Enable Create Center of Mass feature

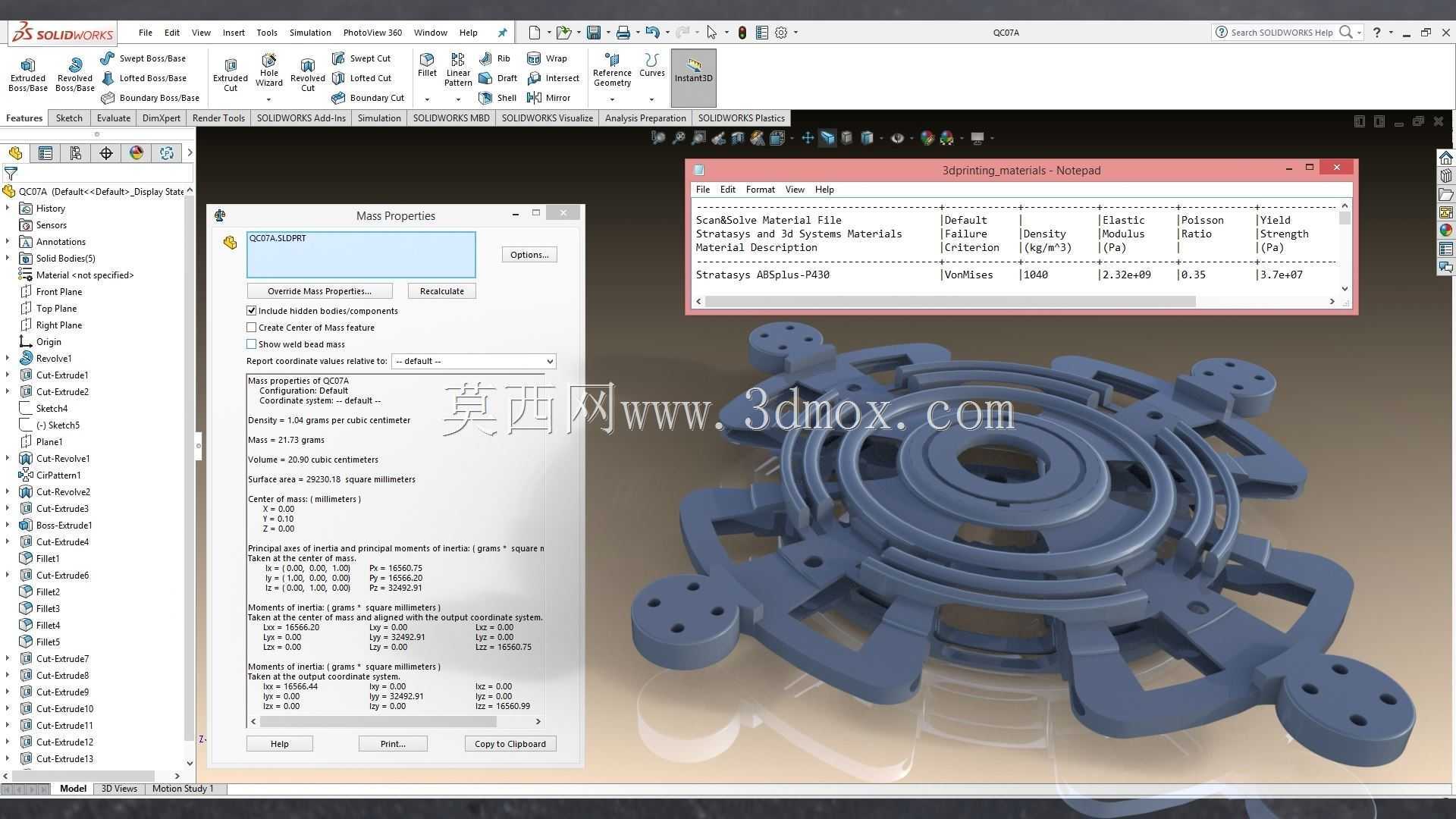(251, 328)
